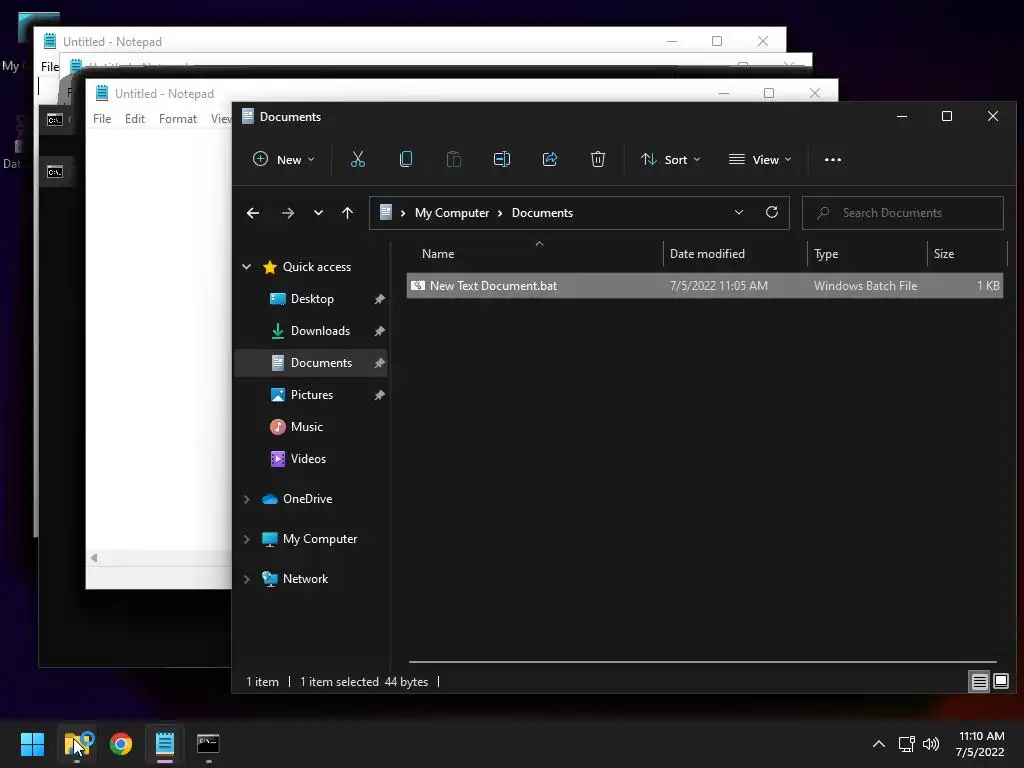The width and height of the screenshot is (1024, 768).
Task: Expand address bar history dropdown
Action: 739,212
